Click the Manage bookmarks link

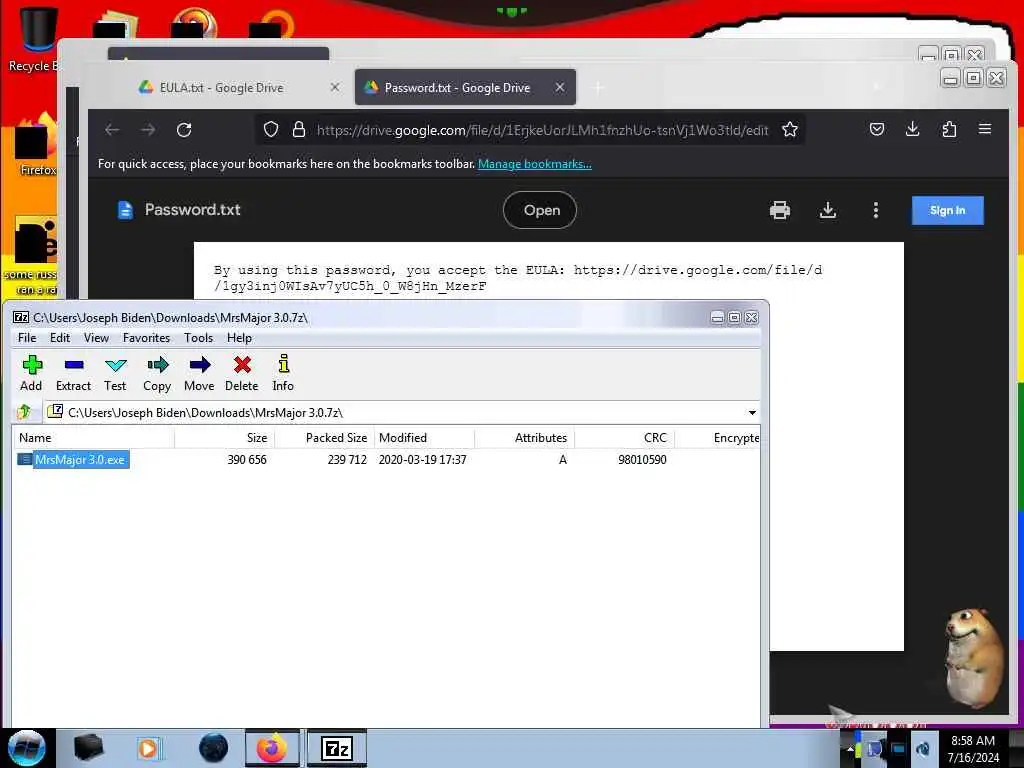point(534,164)
